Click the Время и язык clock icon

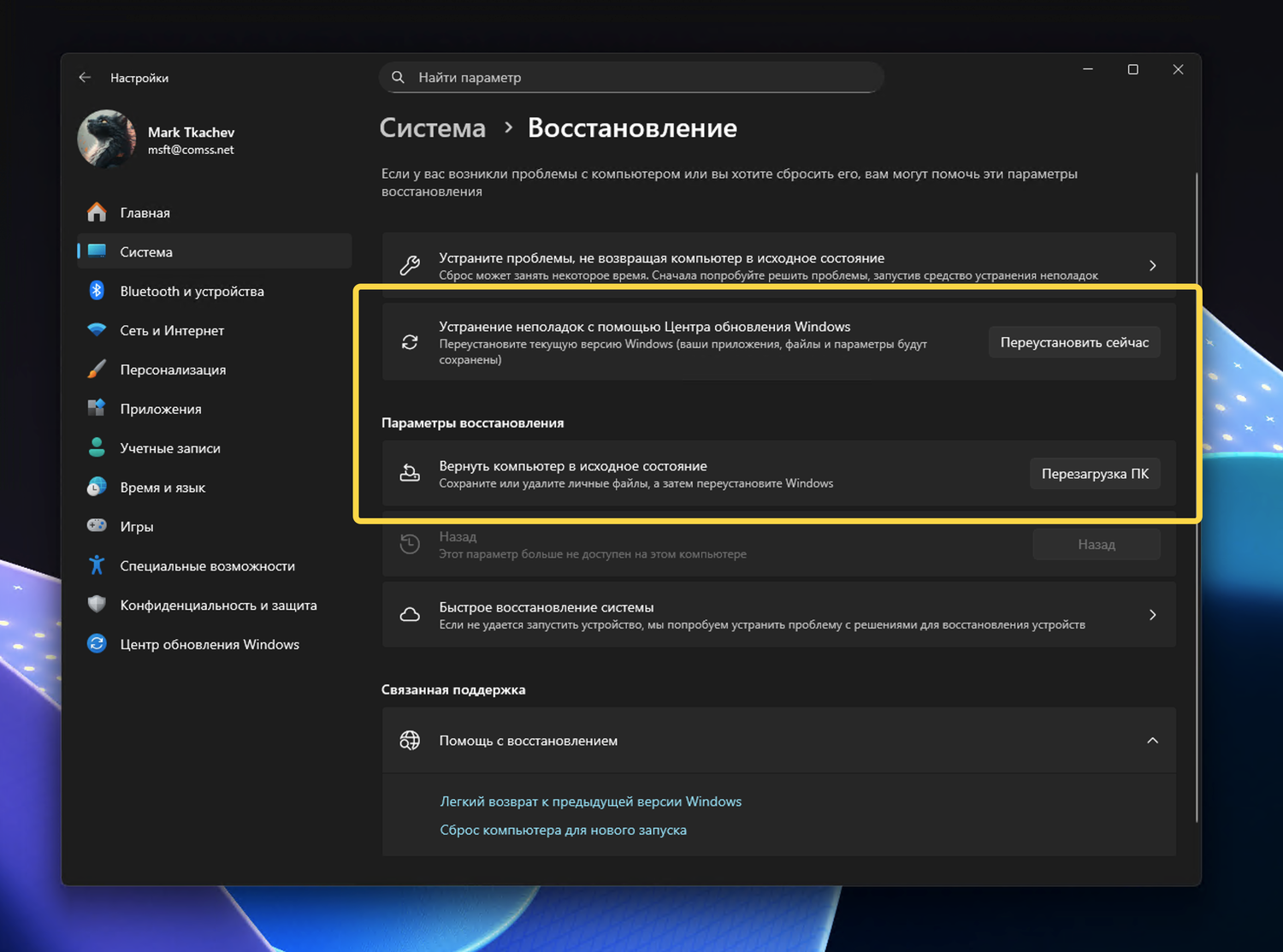pos(97,487)
